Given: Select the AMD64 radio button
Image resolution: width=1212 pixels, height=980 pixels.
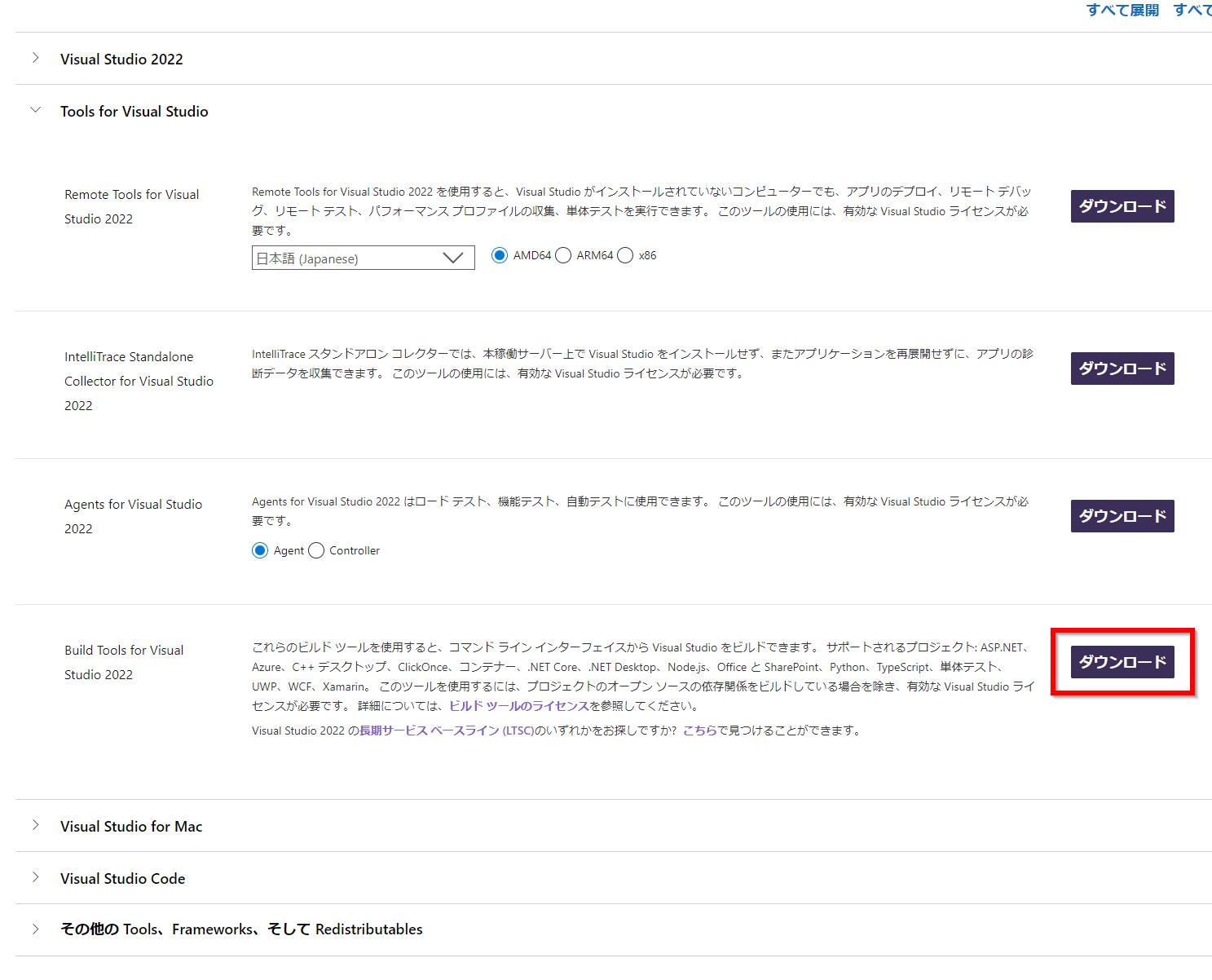Looking at the screenshot, I should click(x=499, y=254).
